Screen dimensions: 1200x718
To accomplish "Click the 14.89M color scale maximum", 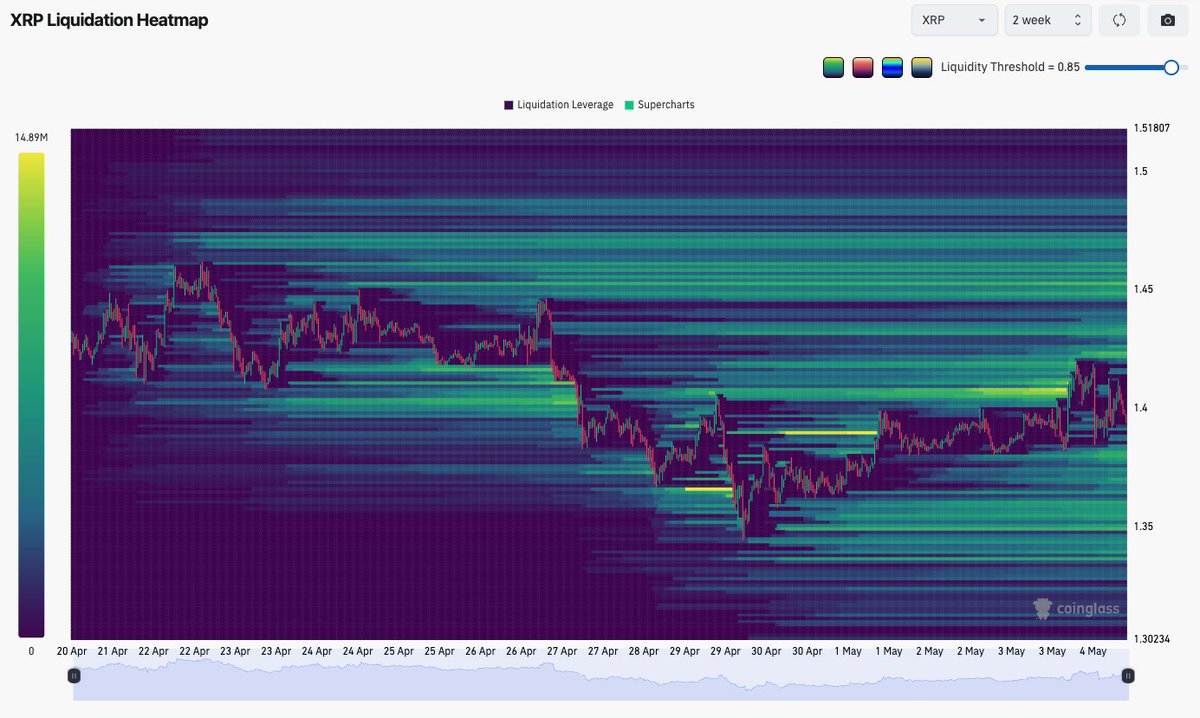I will tap(31, 138).
